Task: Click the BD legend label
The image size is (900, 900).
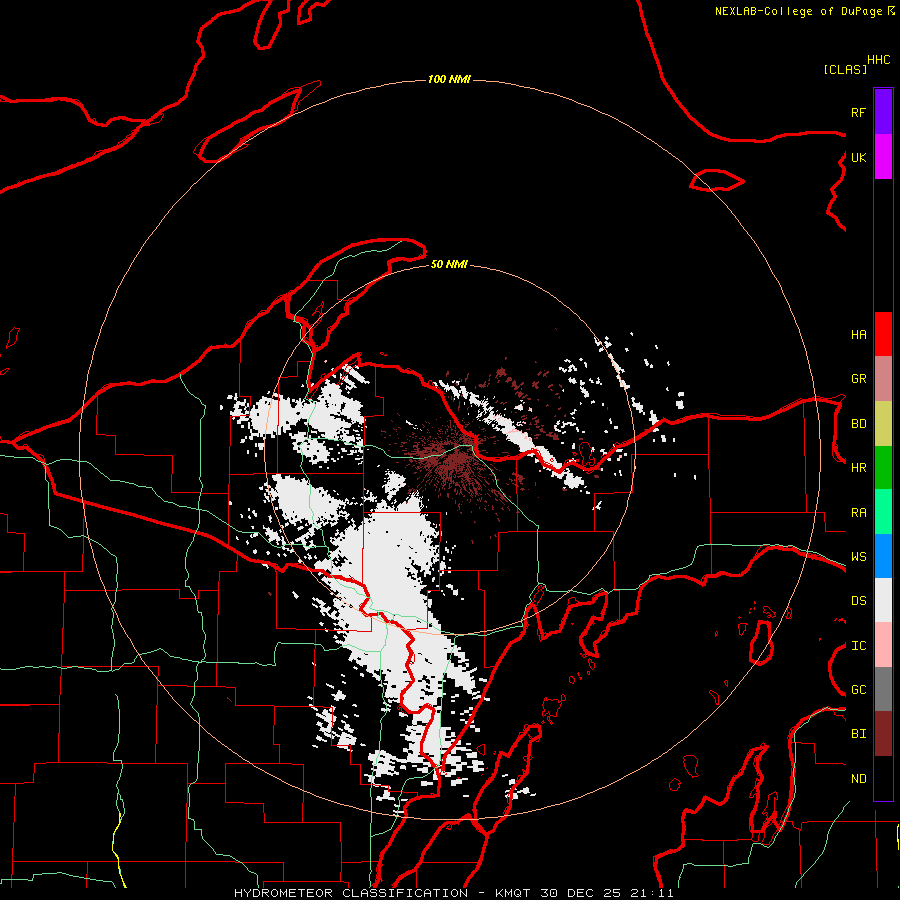Action: click(x=858, y=424)
